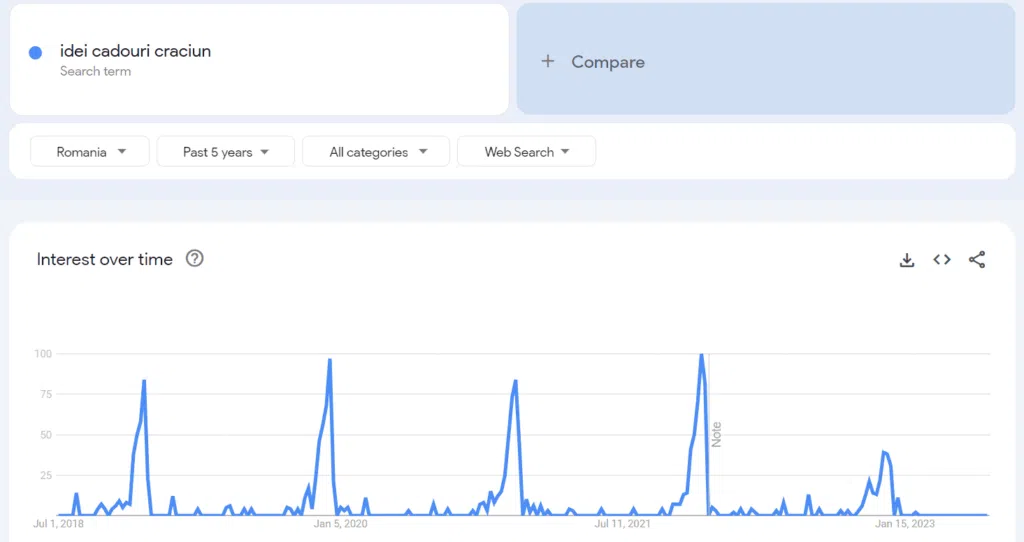The width and height of the screenshot is (1024, 542).
Task: Click the Jul 11, 2021 axis label
Action: click(622, 524)
